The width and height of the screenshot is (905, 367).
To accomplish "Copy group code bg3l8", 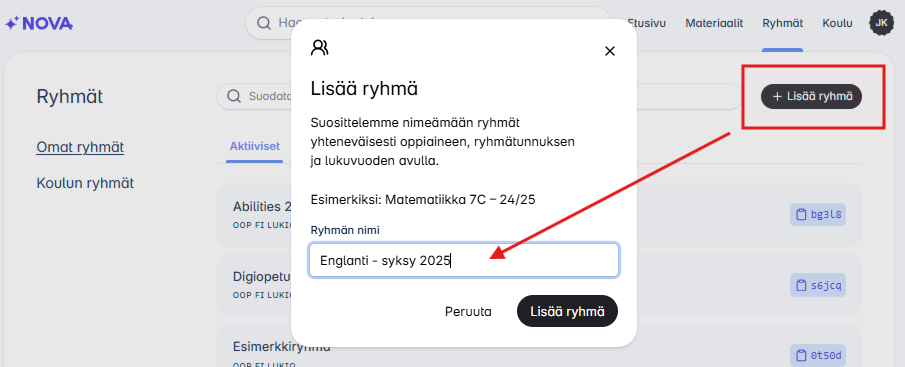I will [817, 215].
